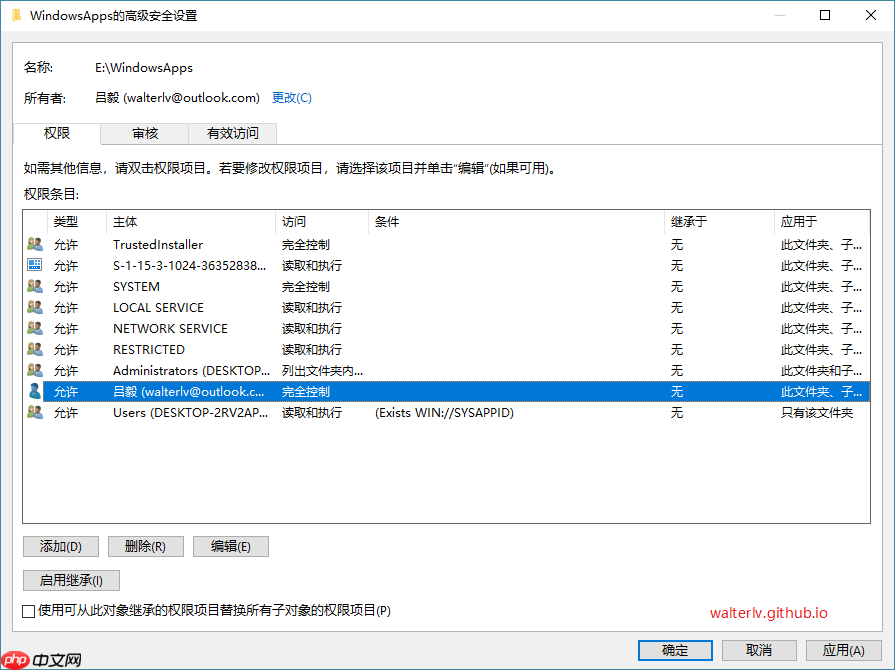Confirm settings with the 确定 button
Screen dimensions: 895x670
coord(675,649)
